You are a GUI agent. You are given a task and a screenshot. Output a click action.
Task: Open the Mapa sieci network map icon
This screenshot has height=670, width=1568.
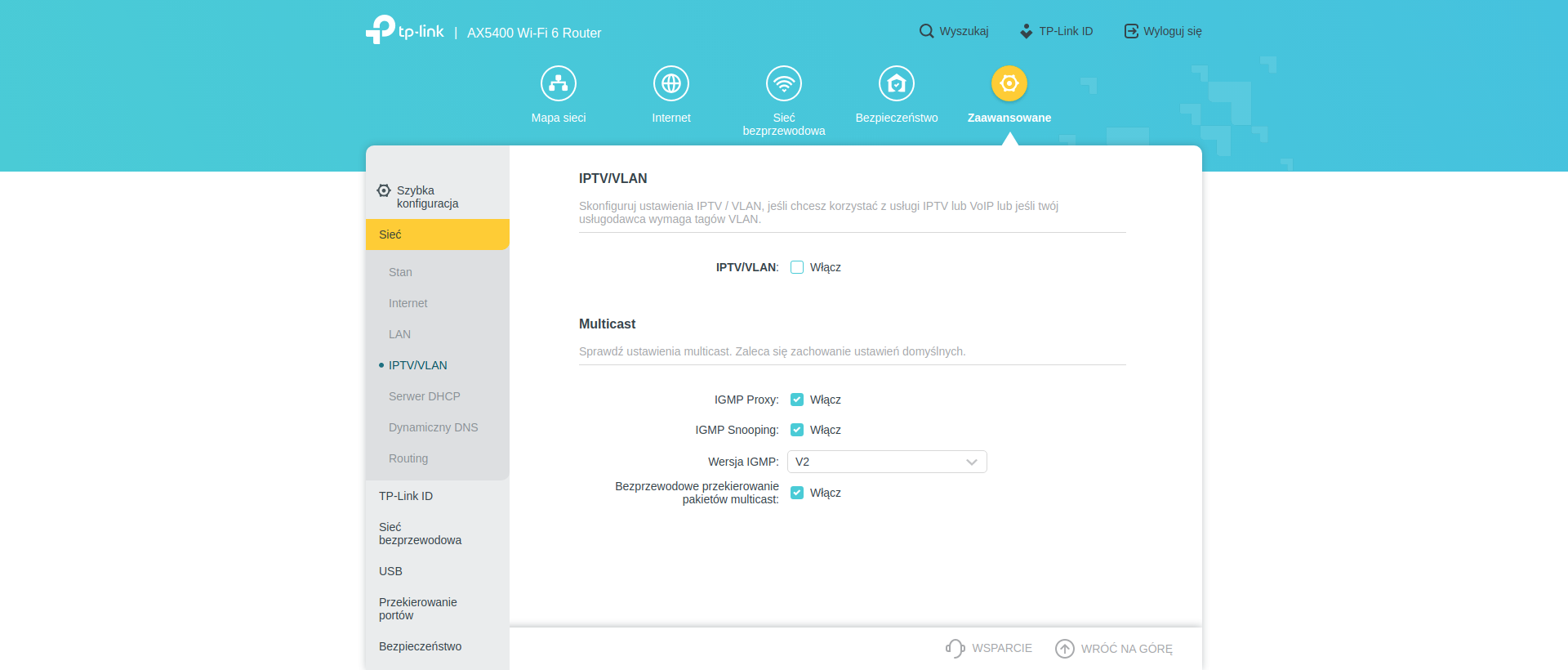point(559,83)
